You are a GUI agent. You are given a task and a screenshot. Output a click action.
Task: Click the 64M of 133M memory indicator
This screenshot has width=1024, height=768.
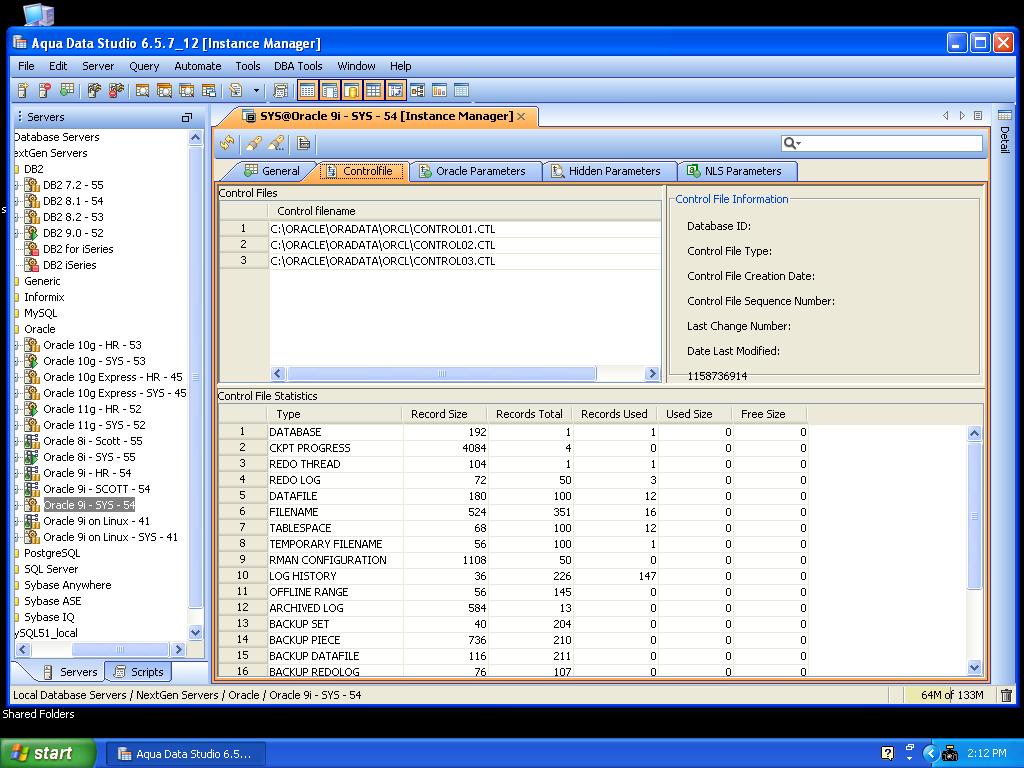tap(952, 695)
